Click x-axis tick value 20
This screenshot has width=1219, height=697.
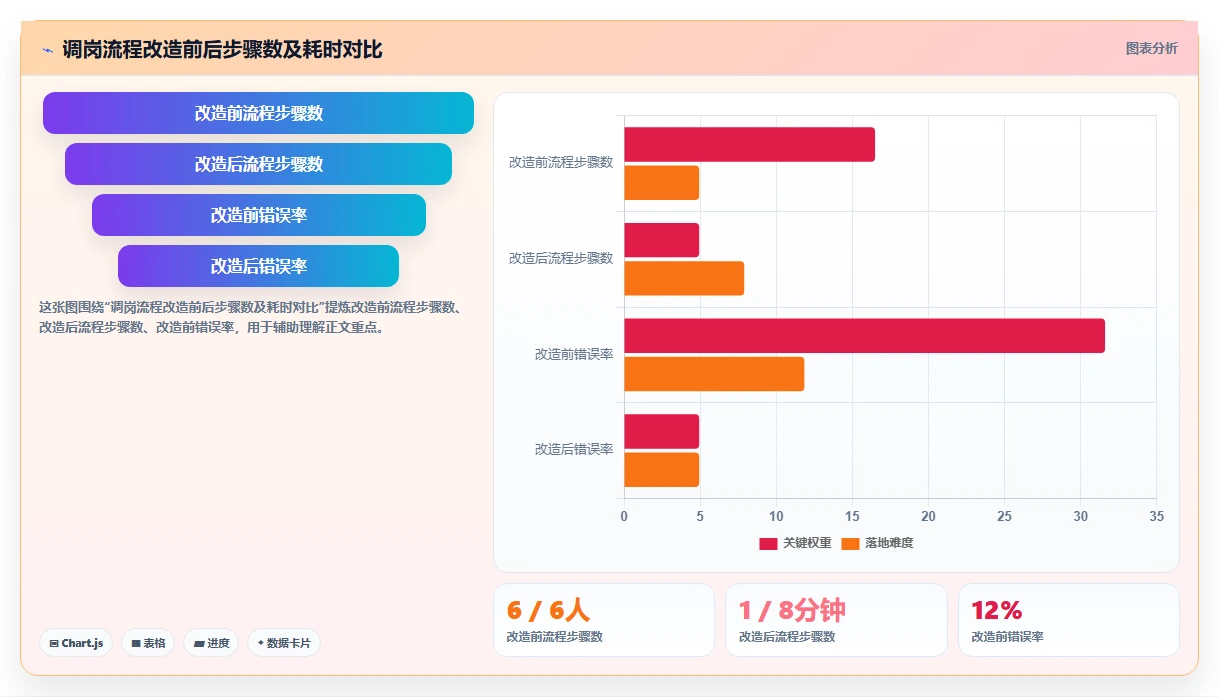928,516
